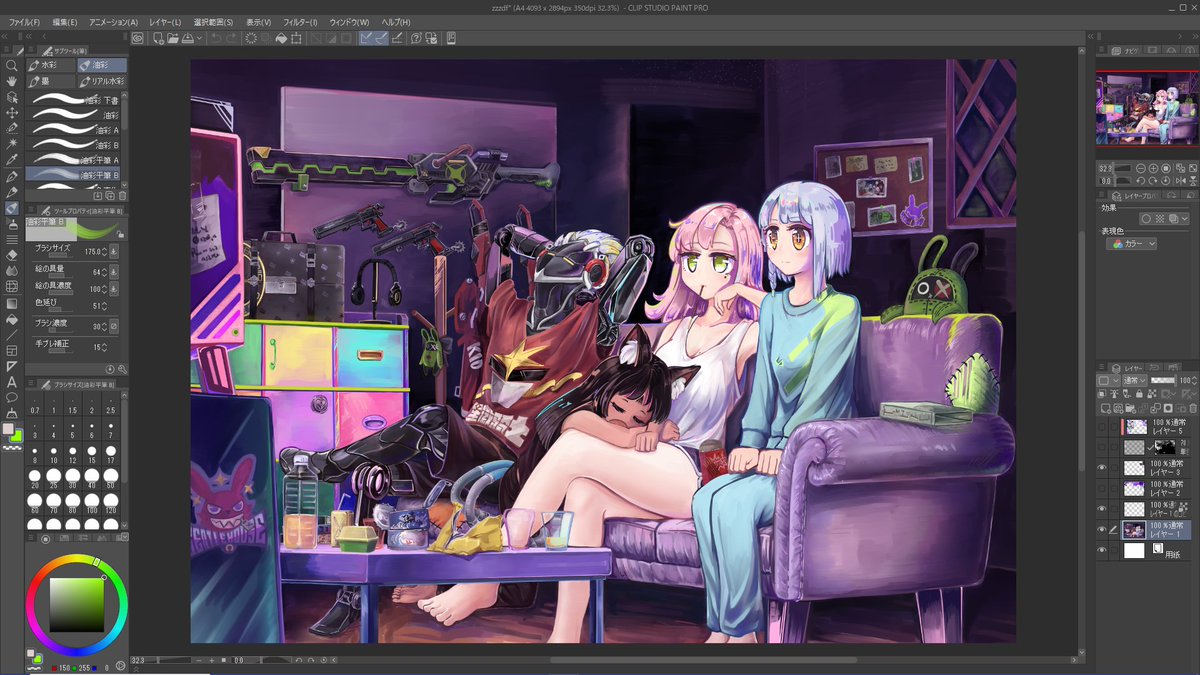Zoom in using navigator plus icon

(x=1153, y=169)
